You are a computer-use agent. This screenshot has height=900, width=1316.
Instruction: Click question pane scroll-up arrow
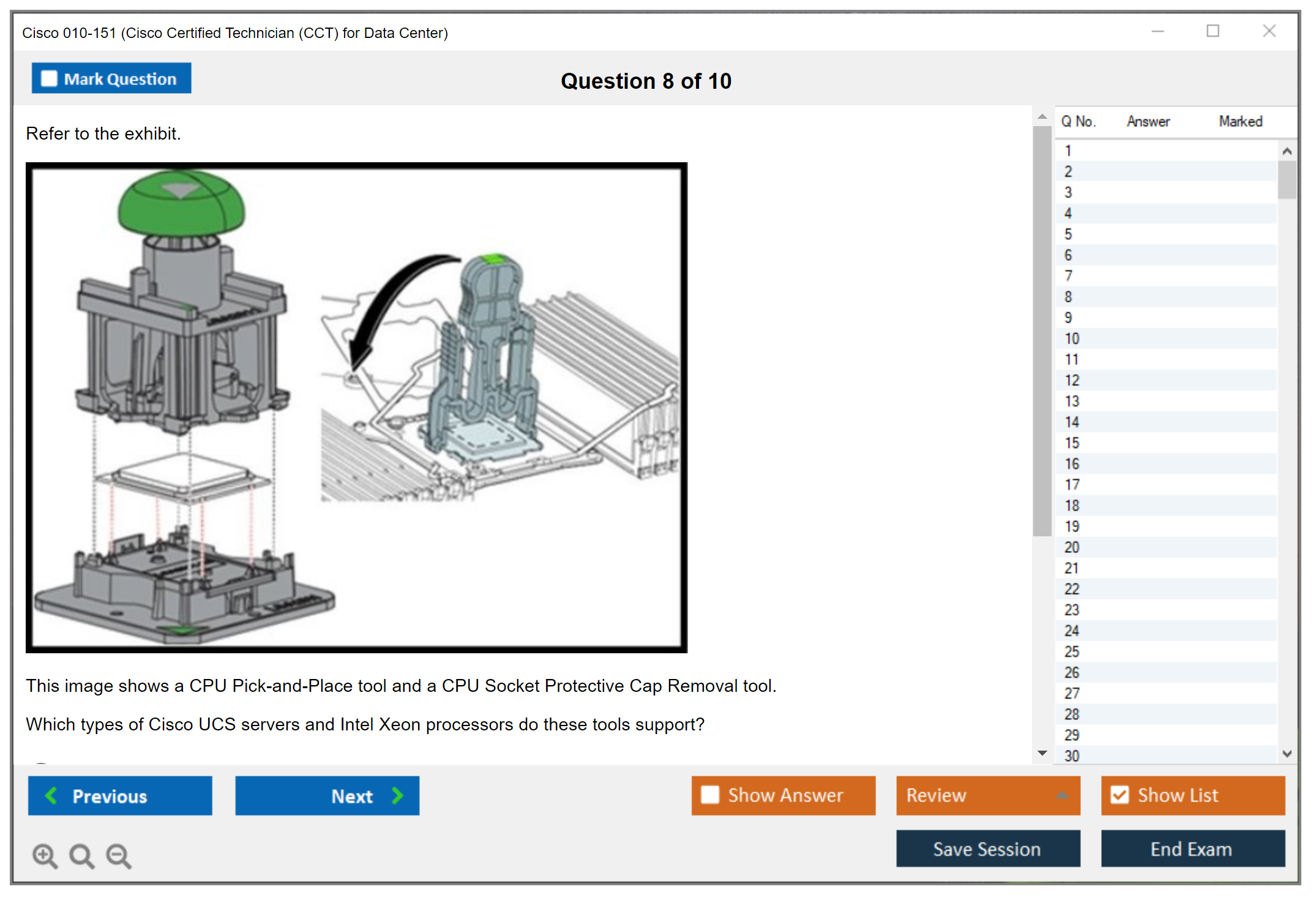pos(1042,116)
